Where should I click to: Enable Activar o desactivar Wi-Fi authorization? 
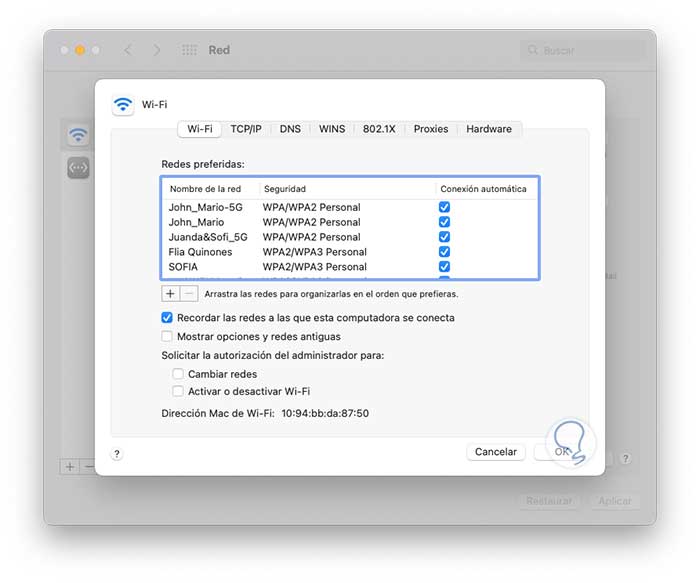tap(178, 391)
